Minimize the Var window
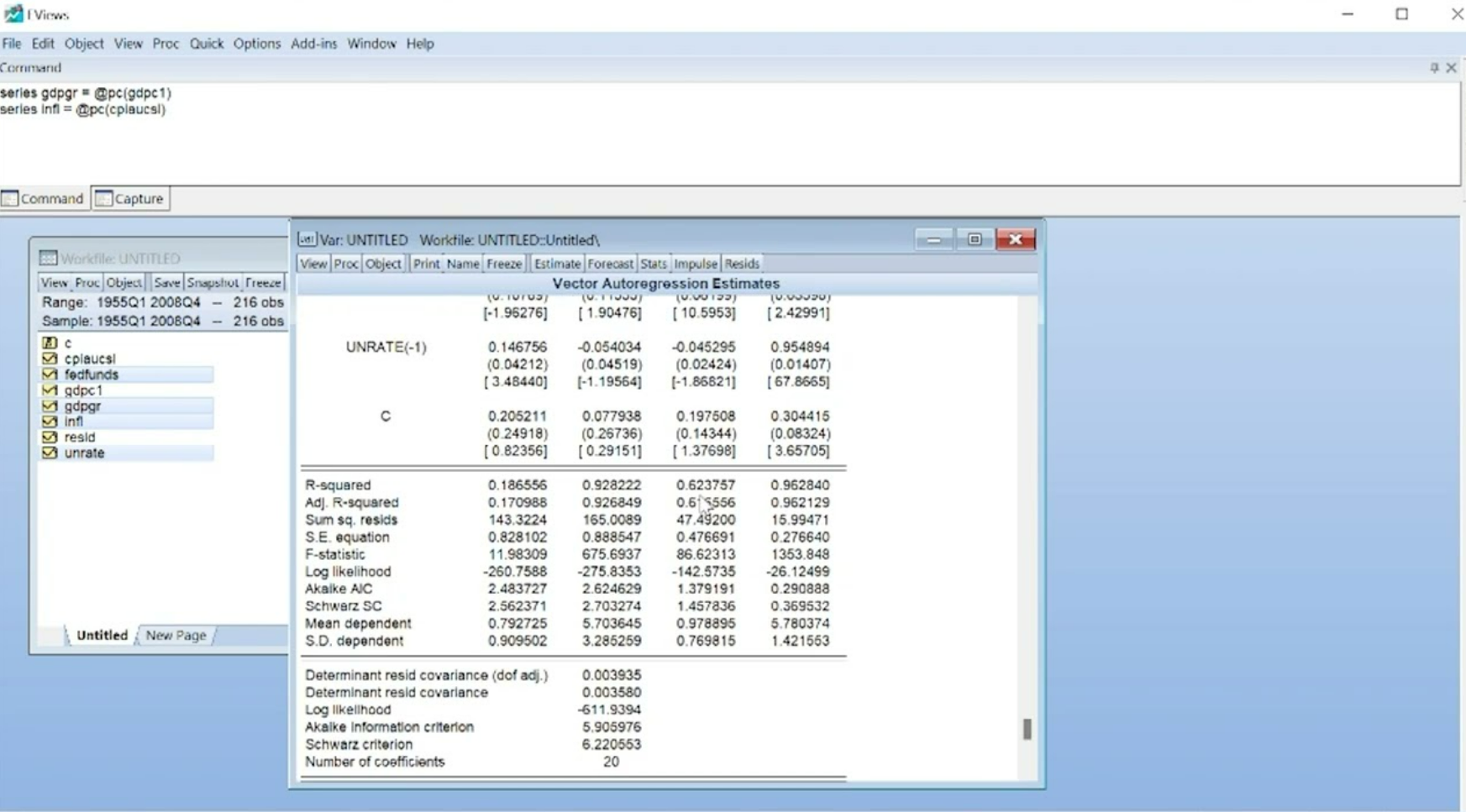 click(x=933, y=239)
